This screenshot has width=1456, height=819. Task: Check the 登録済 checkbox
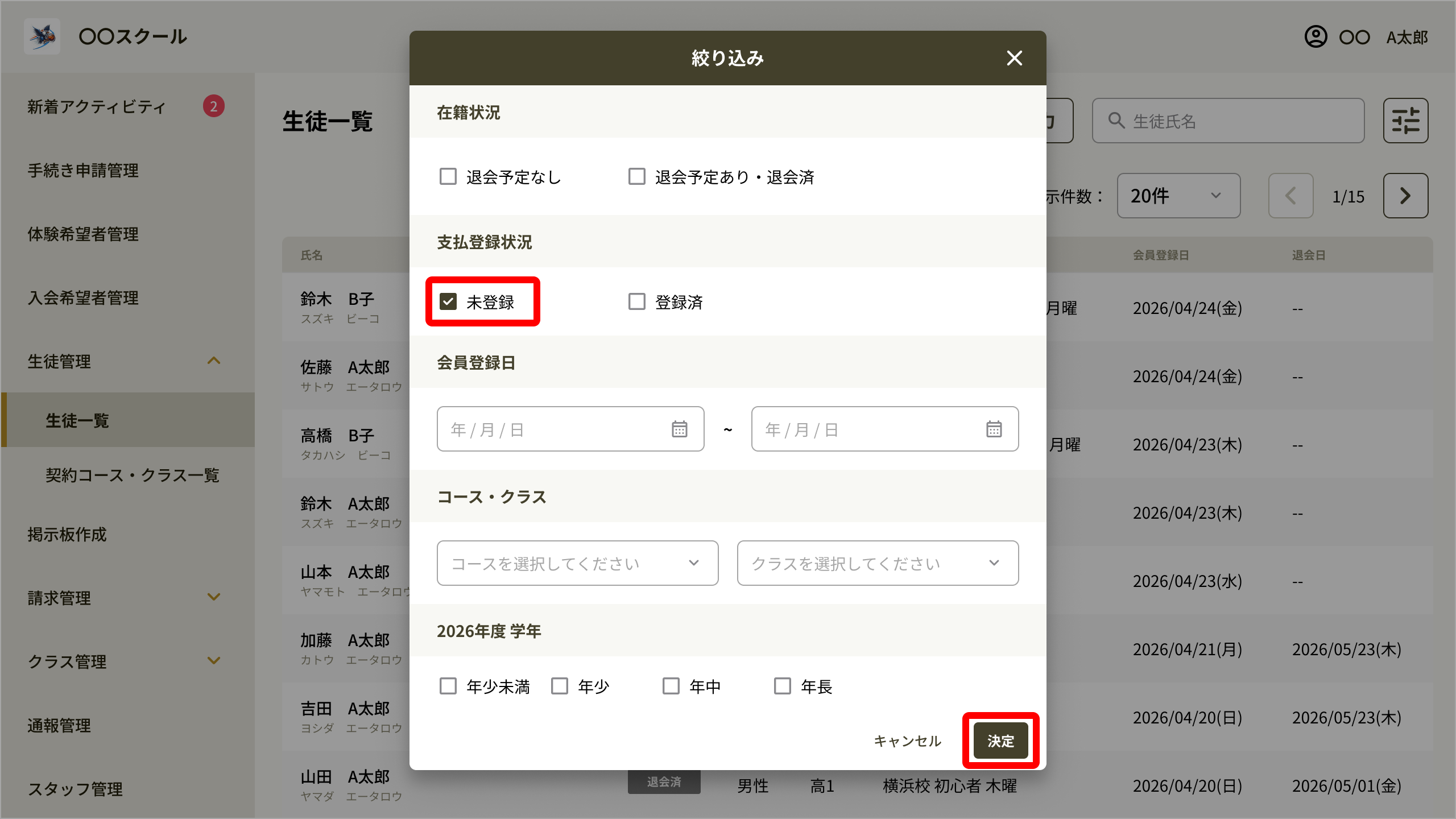(x=637, y=301)
